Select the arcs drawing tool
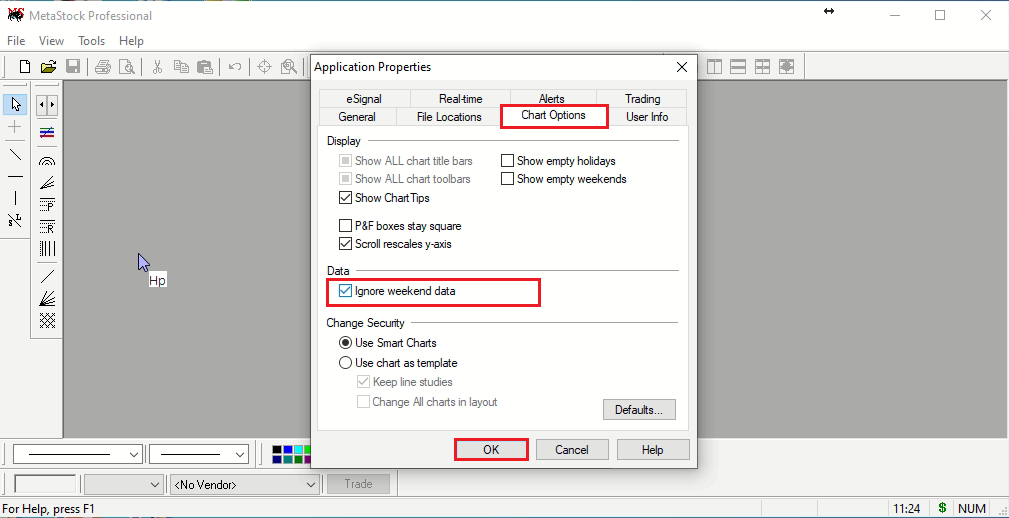Image resolution: width=1009 pixels, height=518 pixels. [47, 161]
